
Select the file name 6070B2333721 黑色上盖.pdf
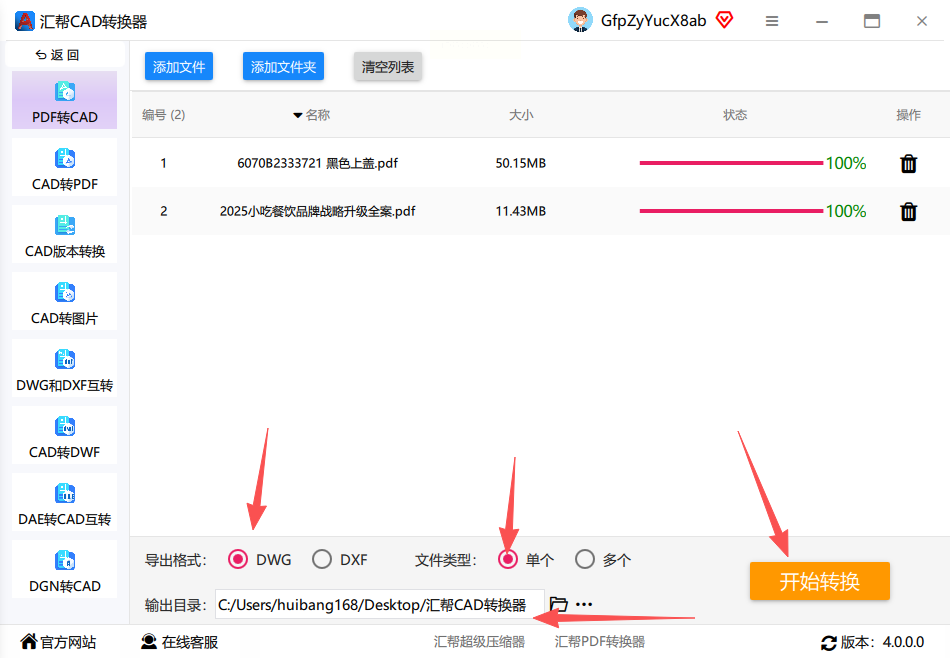[317, 163]
